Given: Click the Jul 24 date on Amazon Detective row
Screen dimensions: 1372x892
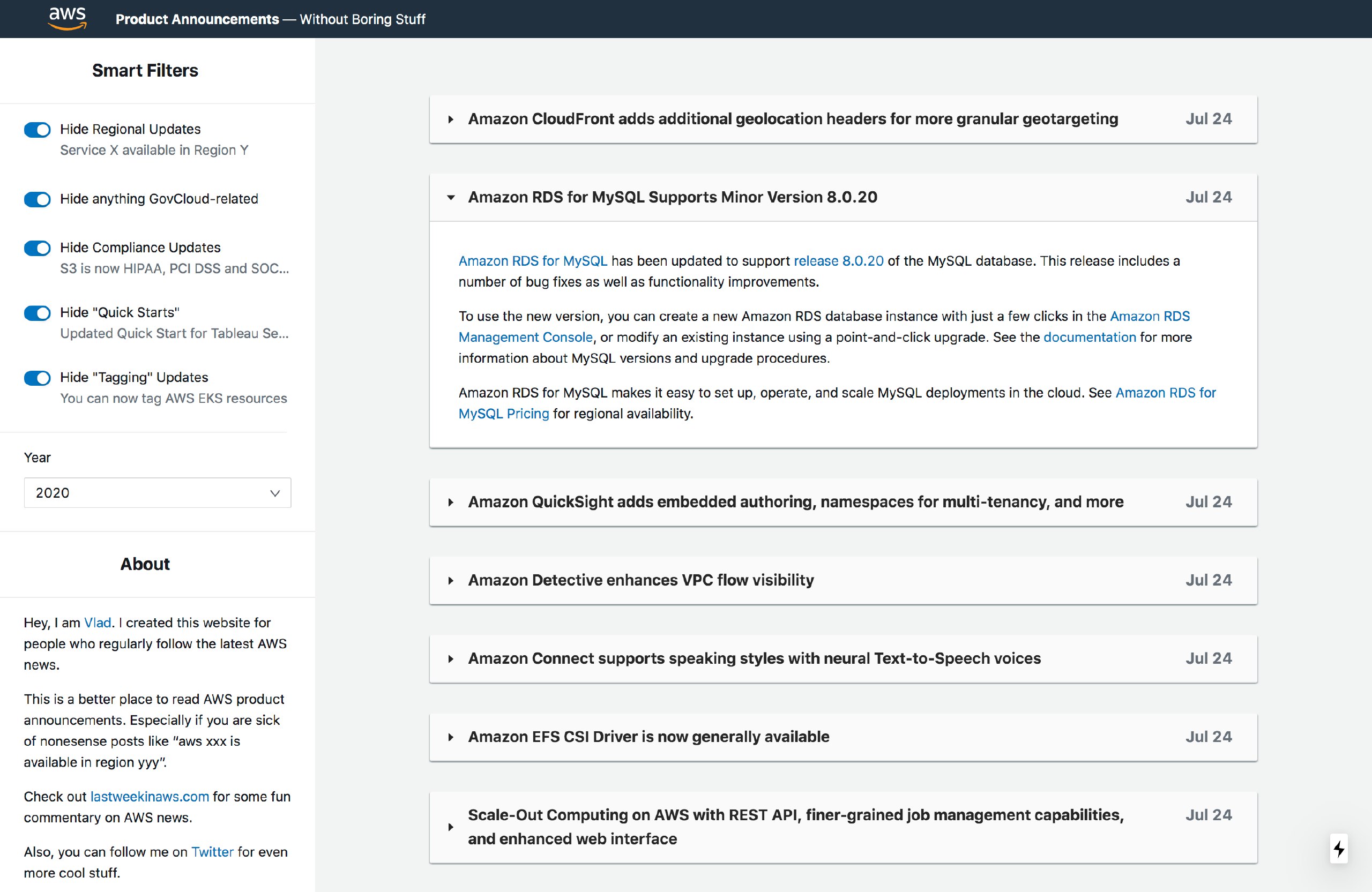Looking at the screenshot, I should [x=1209, y=580].
